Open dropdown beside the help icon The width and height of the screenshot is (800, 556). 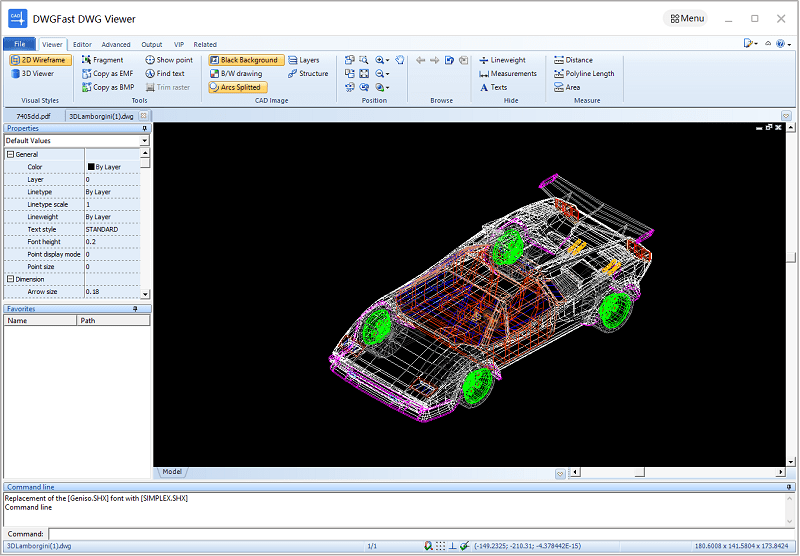click(789, 44)
